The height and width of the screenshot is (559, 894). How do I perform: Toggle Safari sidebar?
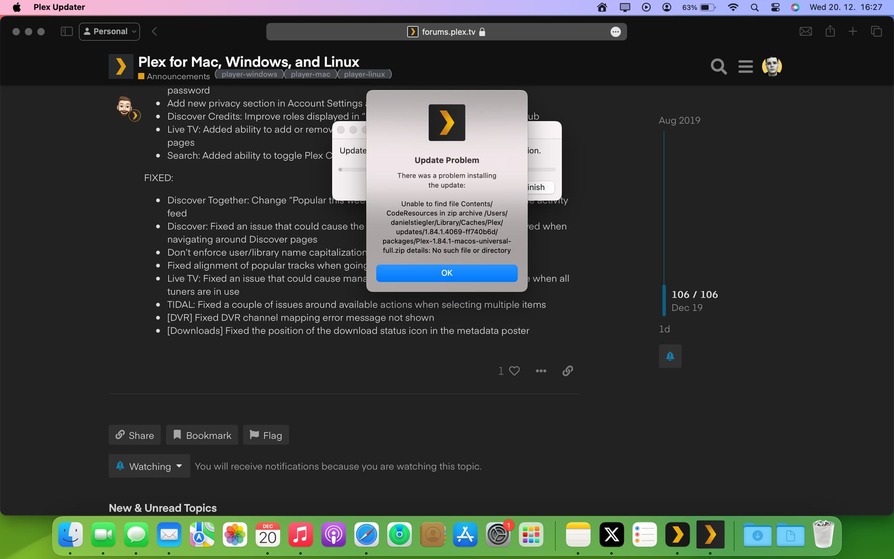67,31
